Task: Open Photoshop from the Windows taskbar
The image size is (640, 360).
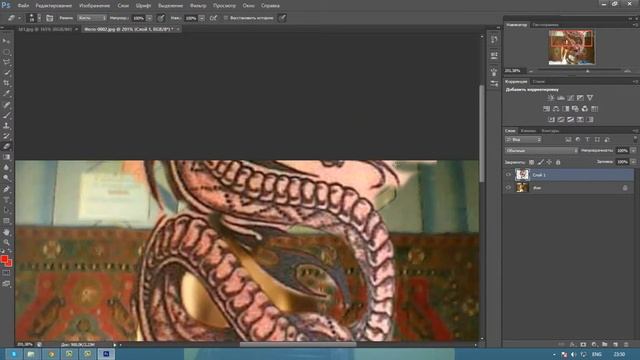Action: point(106,354)
